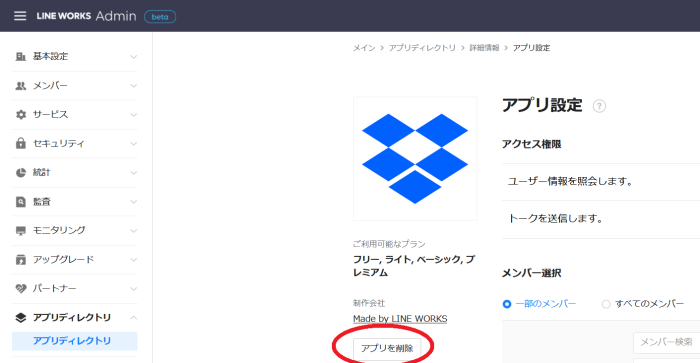Collapse the アプリディレクトリ section chevron
The width and height of the screenshot is (700, 363).
133,317
